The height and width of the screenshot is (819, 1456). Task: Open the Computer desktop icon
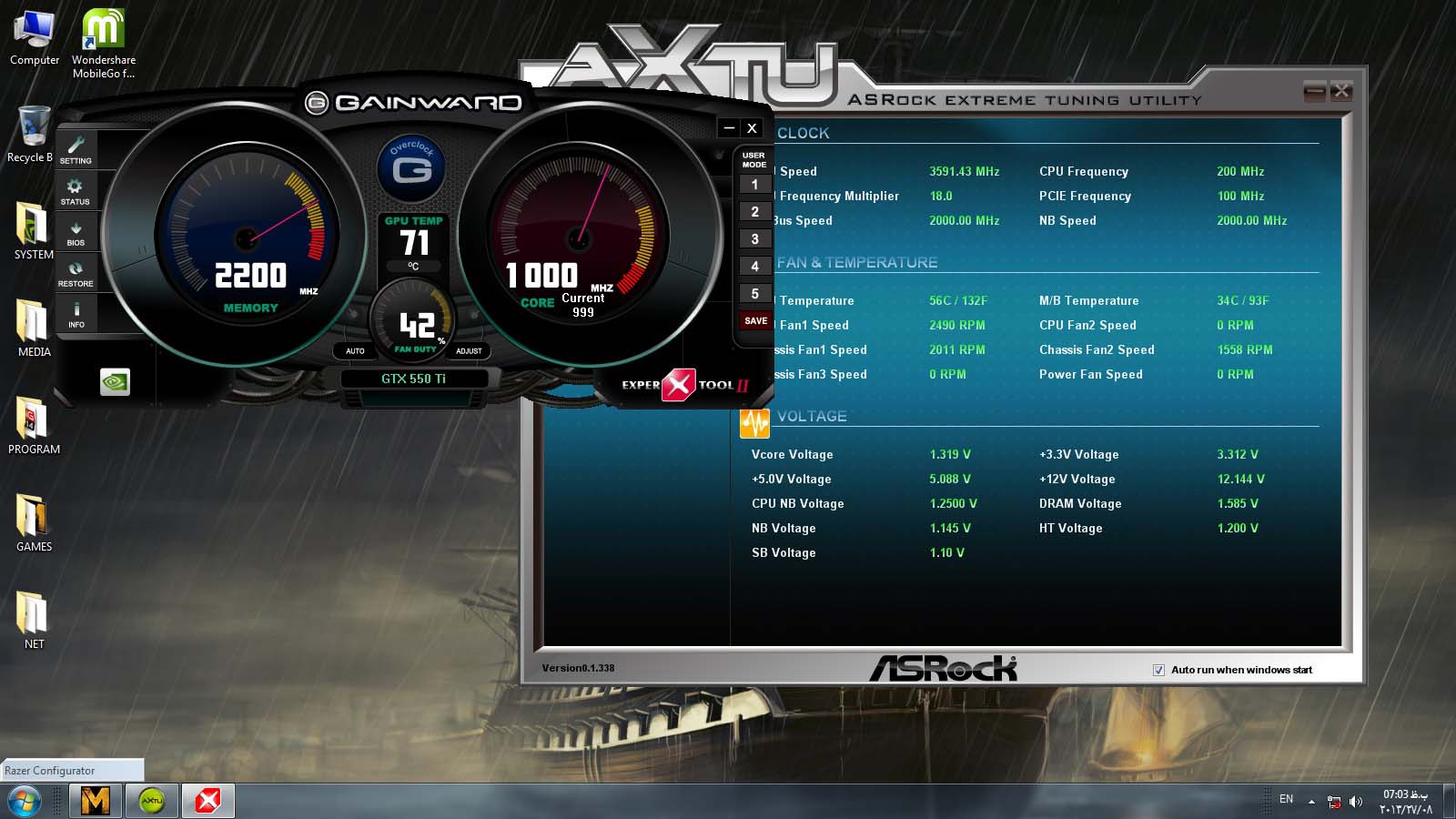pyautogui.click(x=35, y=36)
